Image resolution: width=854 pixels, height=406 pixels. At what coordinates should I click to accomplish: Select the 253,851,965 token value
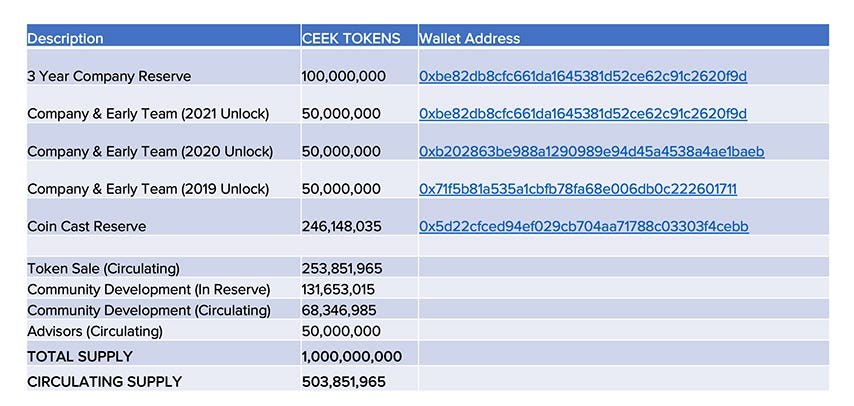point(342,269)
